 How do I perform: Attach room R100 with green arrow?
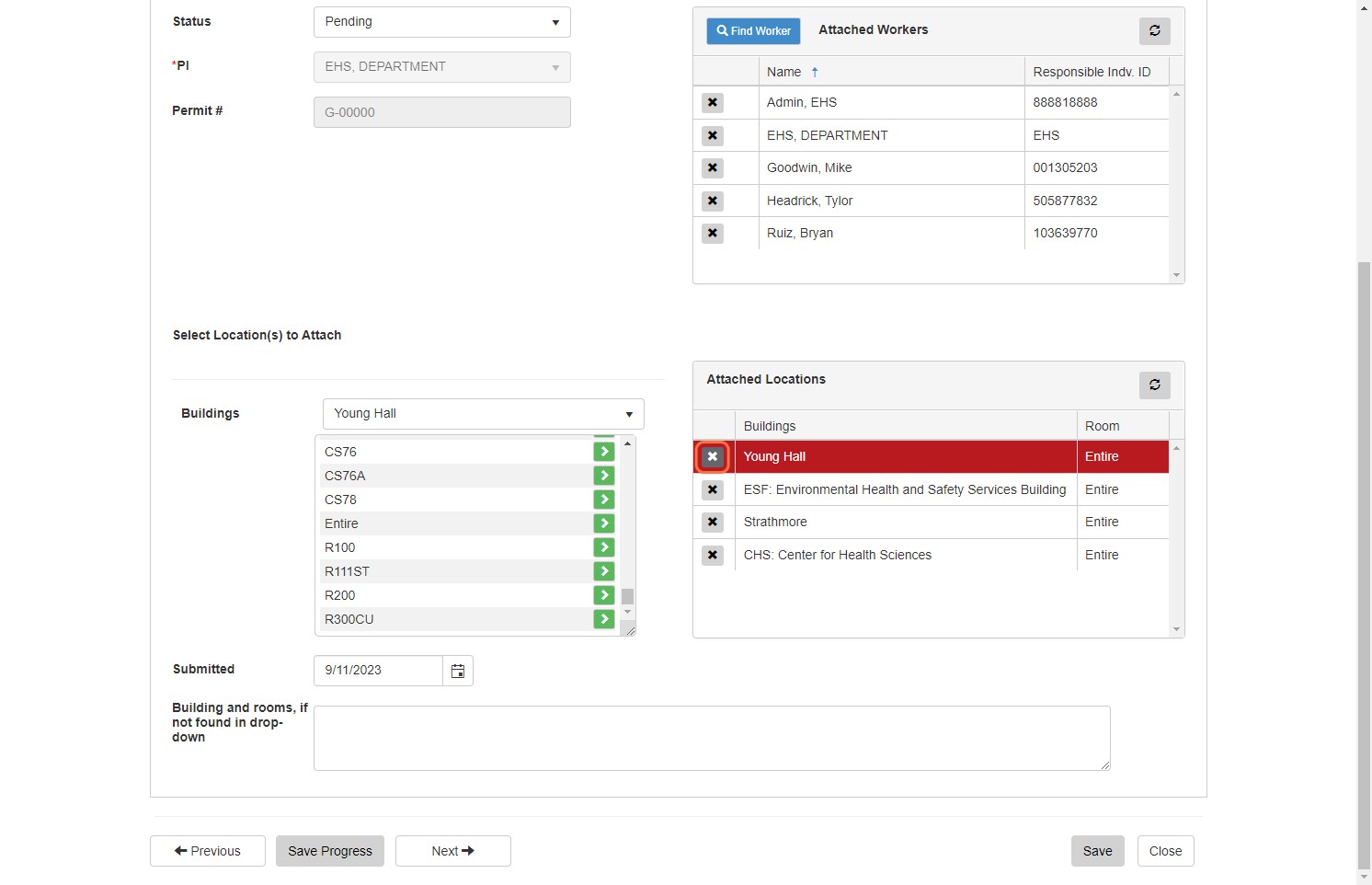click(x=603, y=547)
